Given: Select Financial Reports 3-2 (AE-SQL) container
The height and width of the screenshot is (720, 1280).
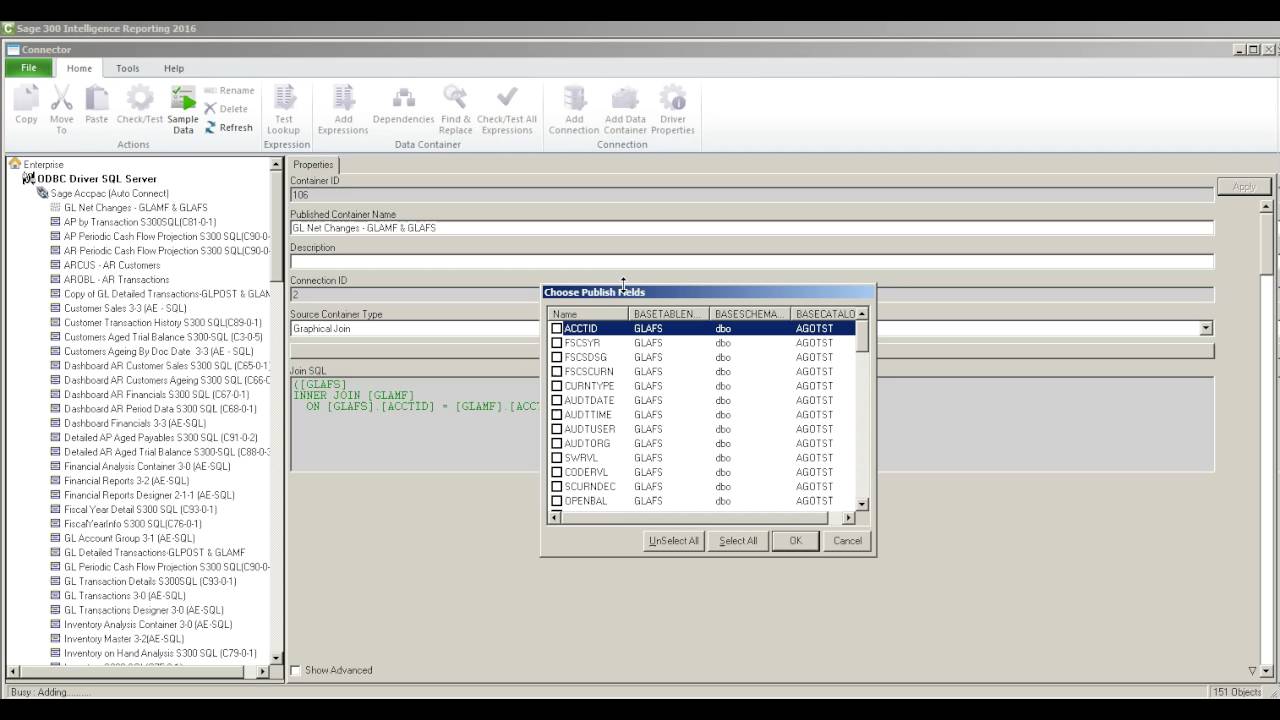Looking at the screenshot, I should (x=126, y=480).
